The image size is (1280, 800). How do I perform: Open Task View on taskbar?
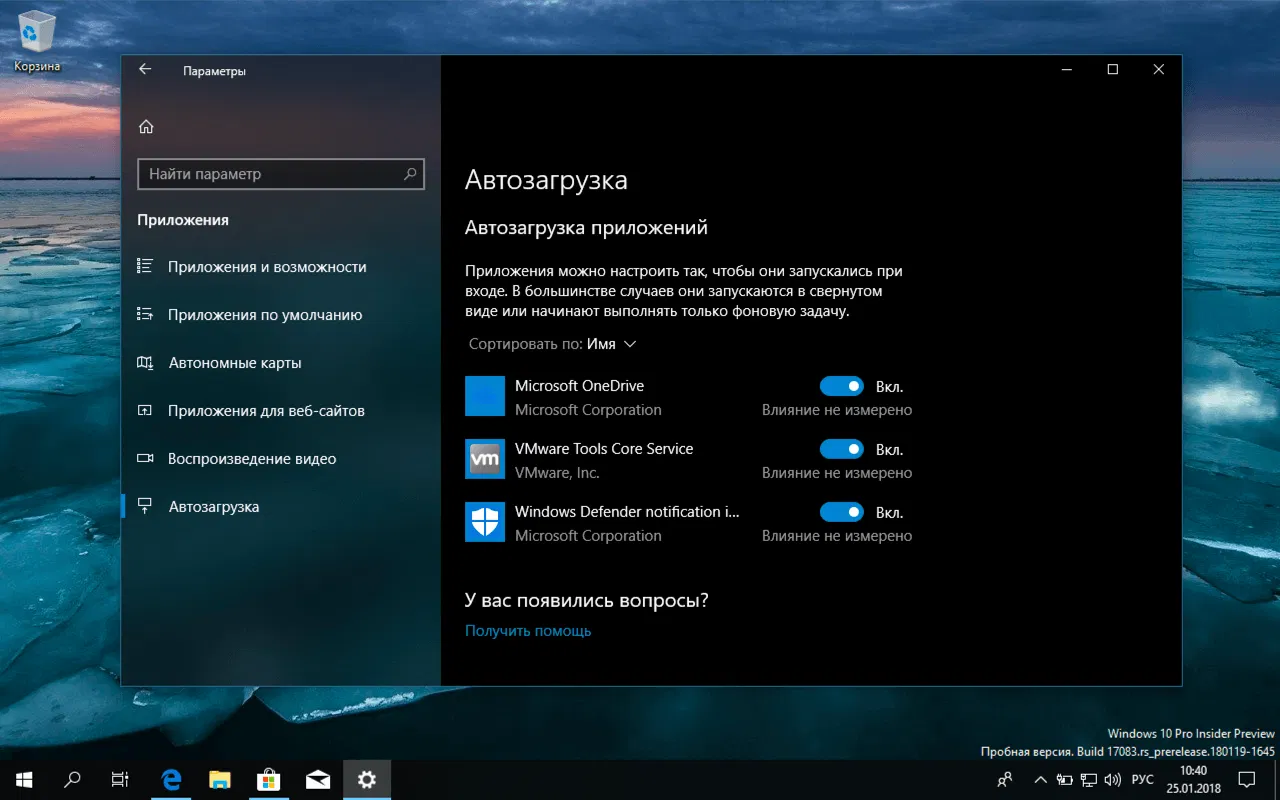tap(120, 779)
